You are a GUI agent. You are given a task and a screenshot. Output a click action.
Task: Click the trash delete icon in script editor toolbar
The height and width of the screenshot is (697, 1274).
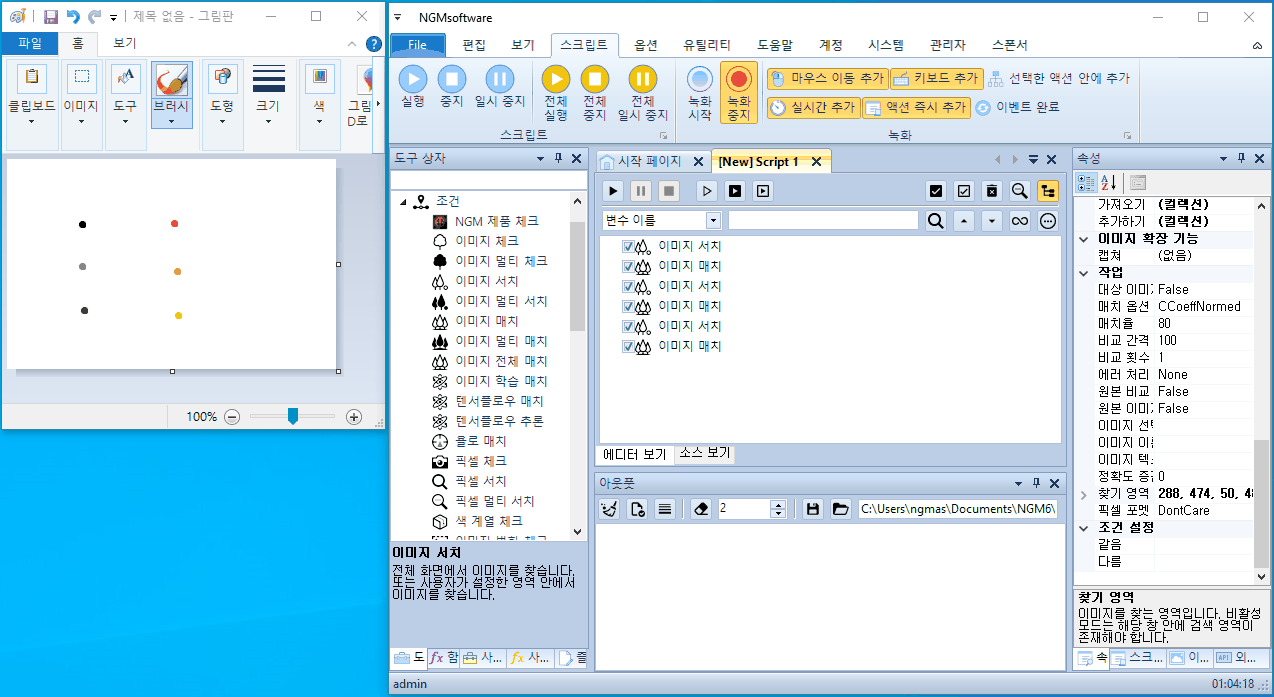click(x=991, y=190)
